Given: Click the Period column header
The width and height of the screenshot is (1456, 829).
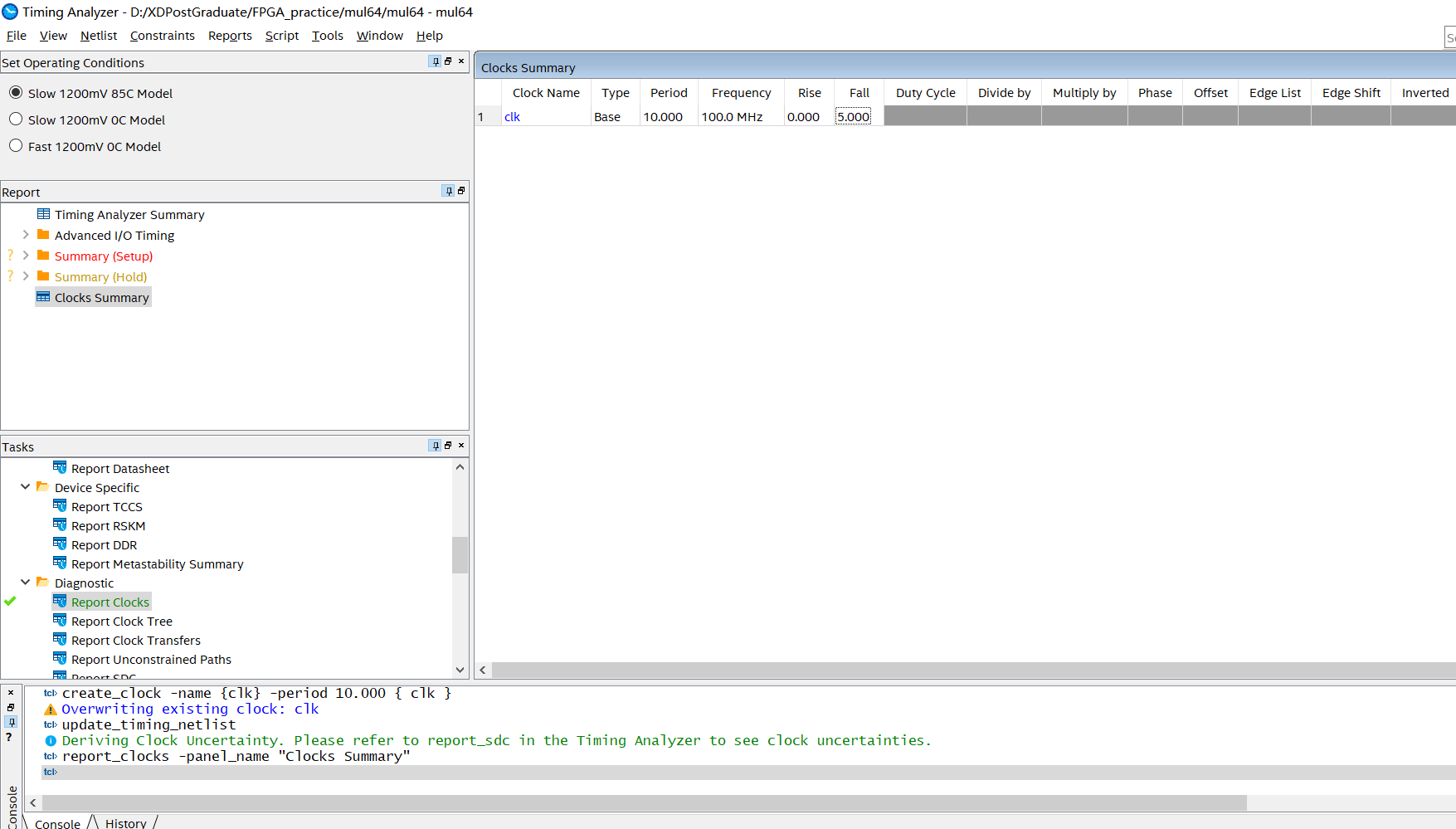Looking at the screenshot, I should [669, 93].
